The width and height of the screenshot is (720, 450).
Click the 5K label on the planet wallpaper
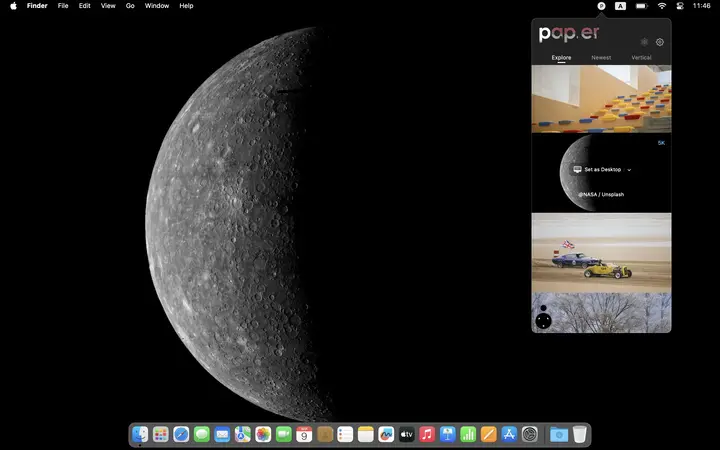(x=661, y=143)
